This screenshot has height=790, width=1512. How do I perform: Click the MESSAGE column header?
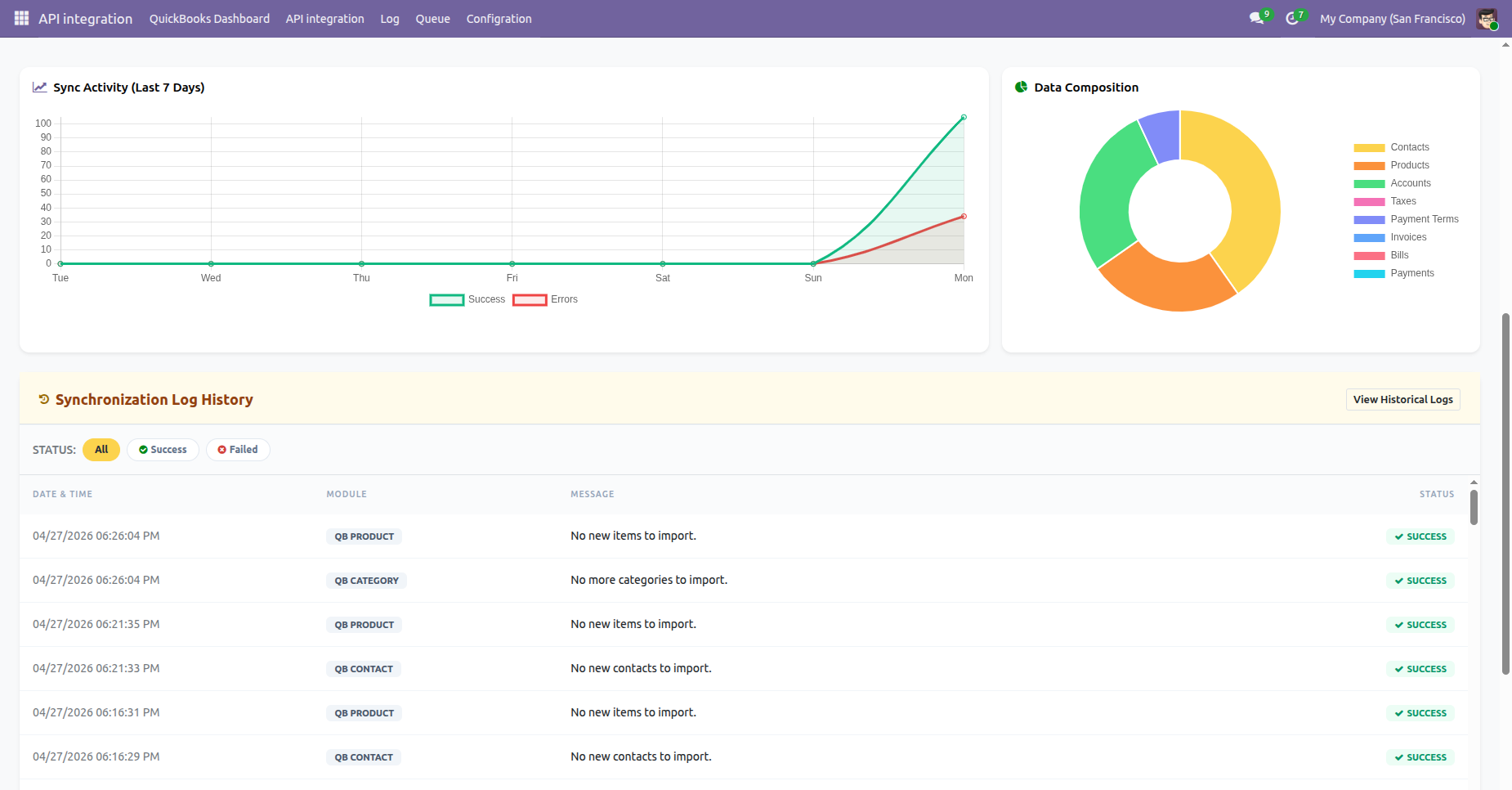point(593,494)
